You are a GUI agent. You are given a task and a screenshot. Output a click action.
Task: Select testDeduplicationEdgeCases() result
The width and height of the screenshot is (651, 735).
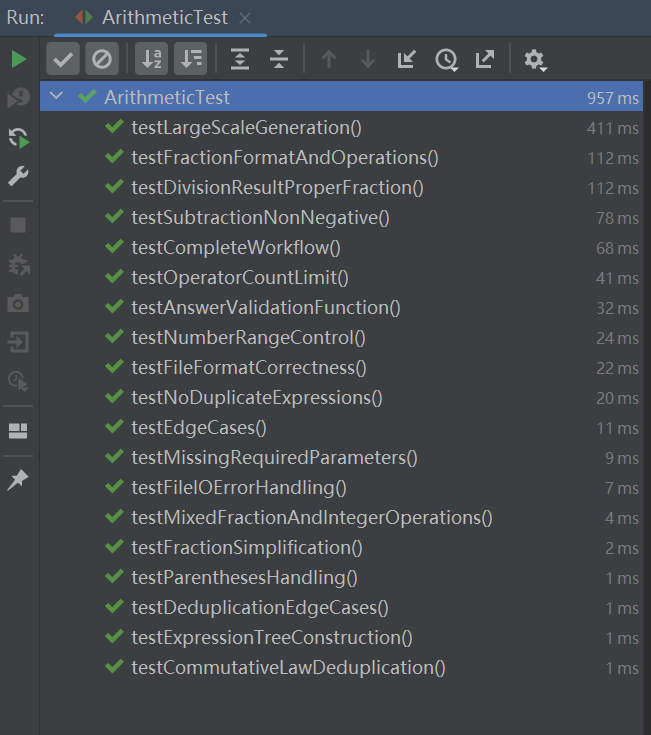[x=341, y=608]
